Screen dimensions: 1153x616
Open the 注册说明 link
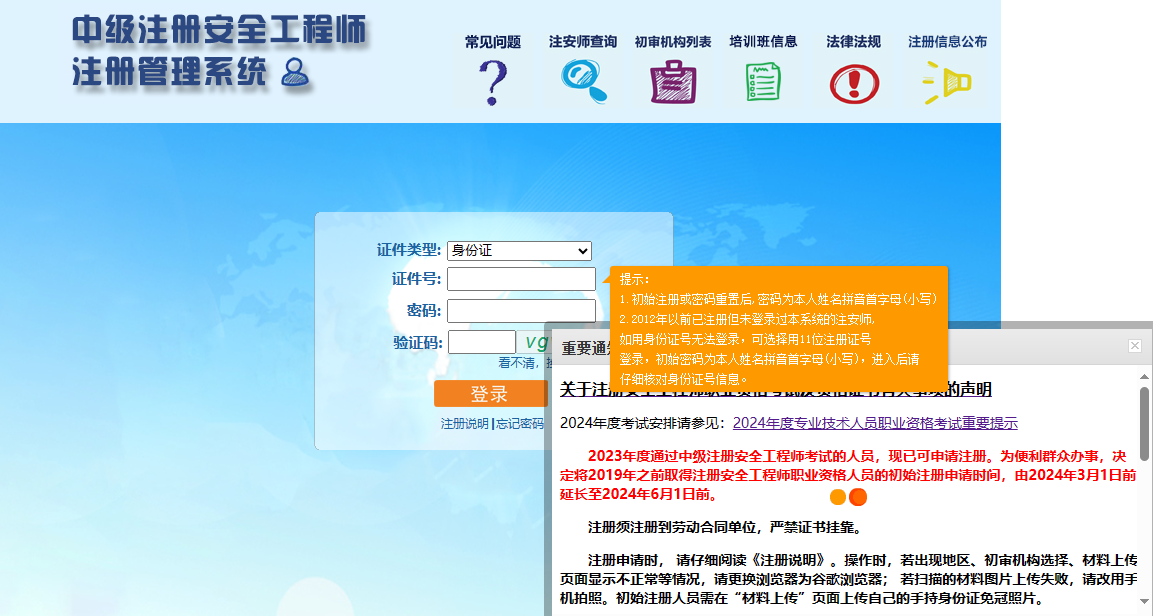pyautogui.click(x=464, y=423)
